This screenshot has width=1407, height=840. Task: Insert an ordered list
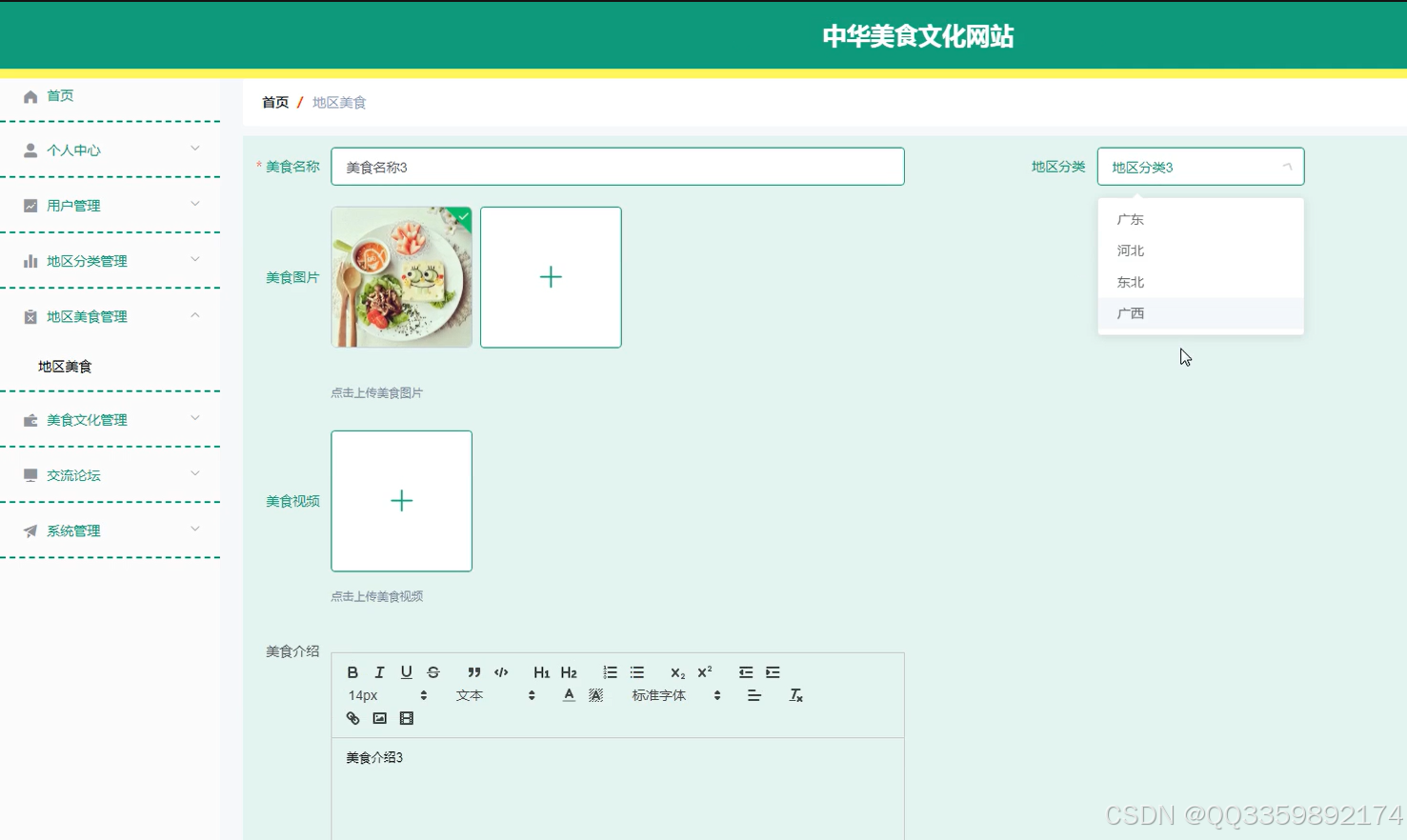pyautogui.click(x=610, y=672)
